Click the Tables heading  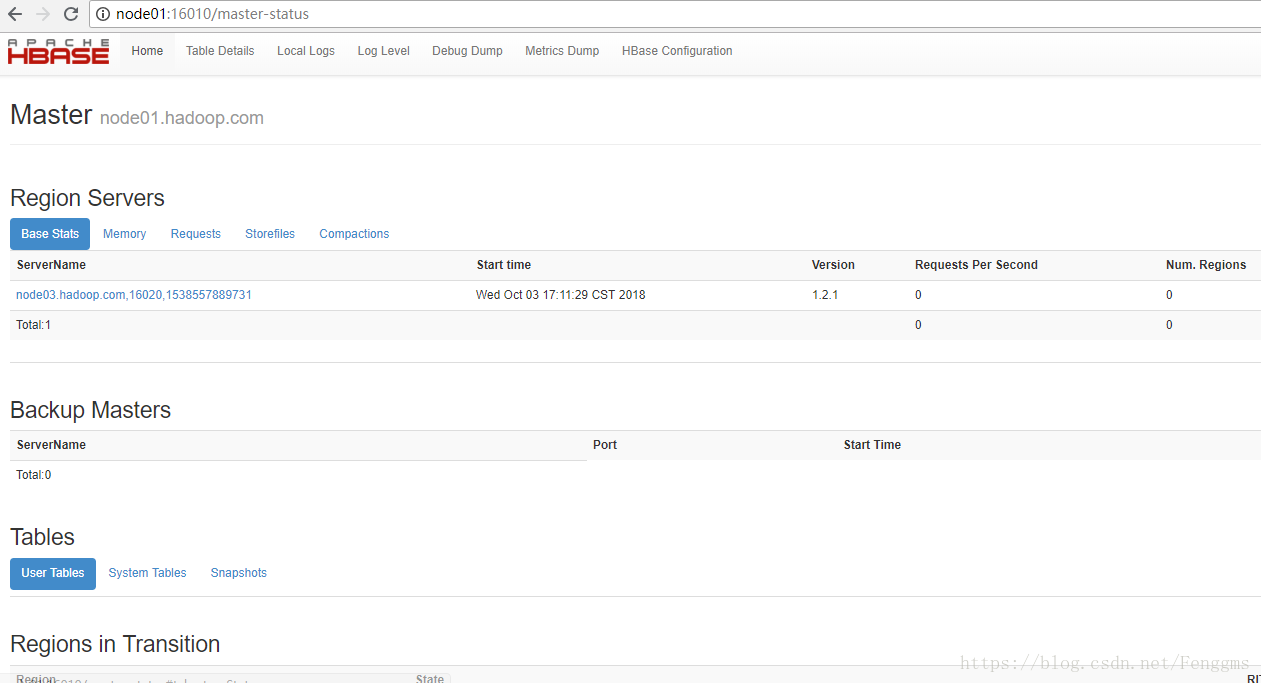point(42,537)
